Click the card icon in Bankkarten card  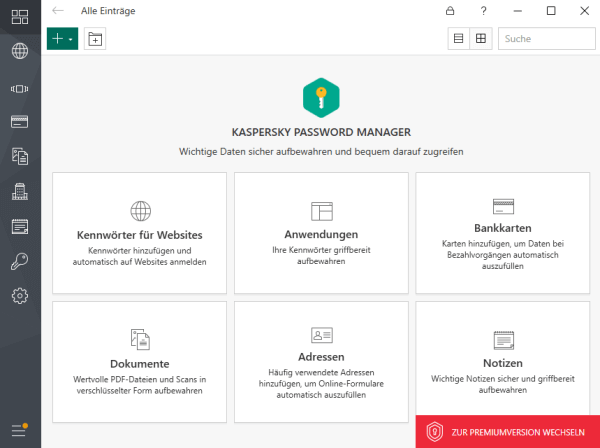click(503, 207)
